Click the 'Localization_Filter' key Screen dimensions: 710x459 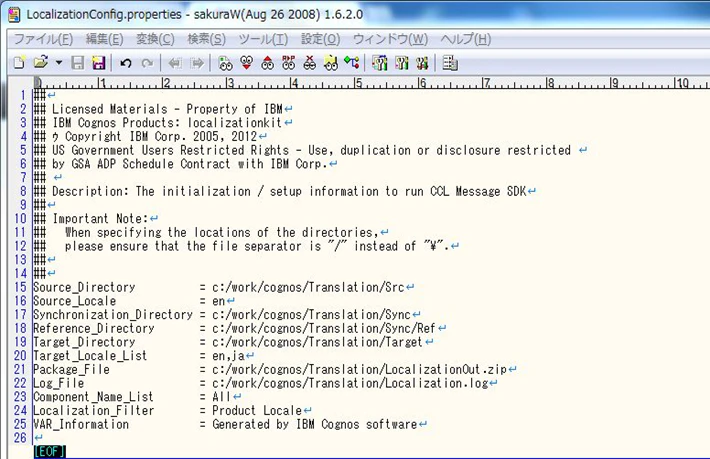point(94,411)
